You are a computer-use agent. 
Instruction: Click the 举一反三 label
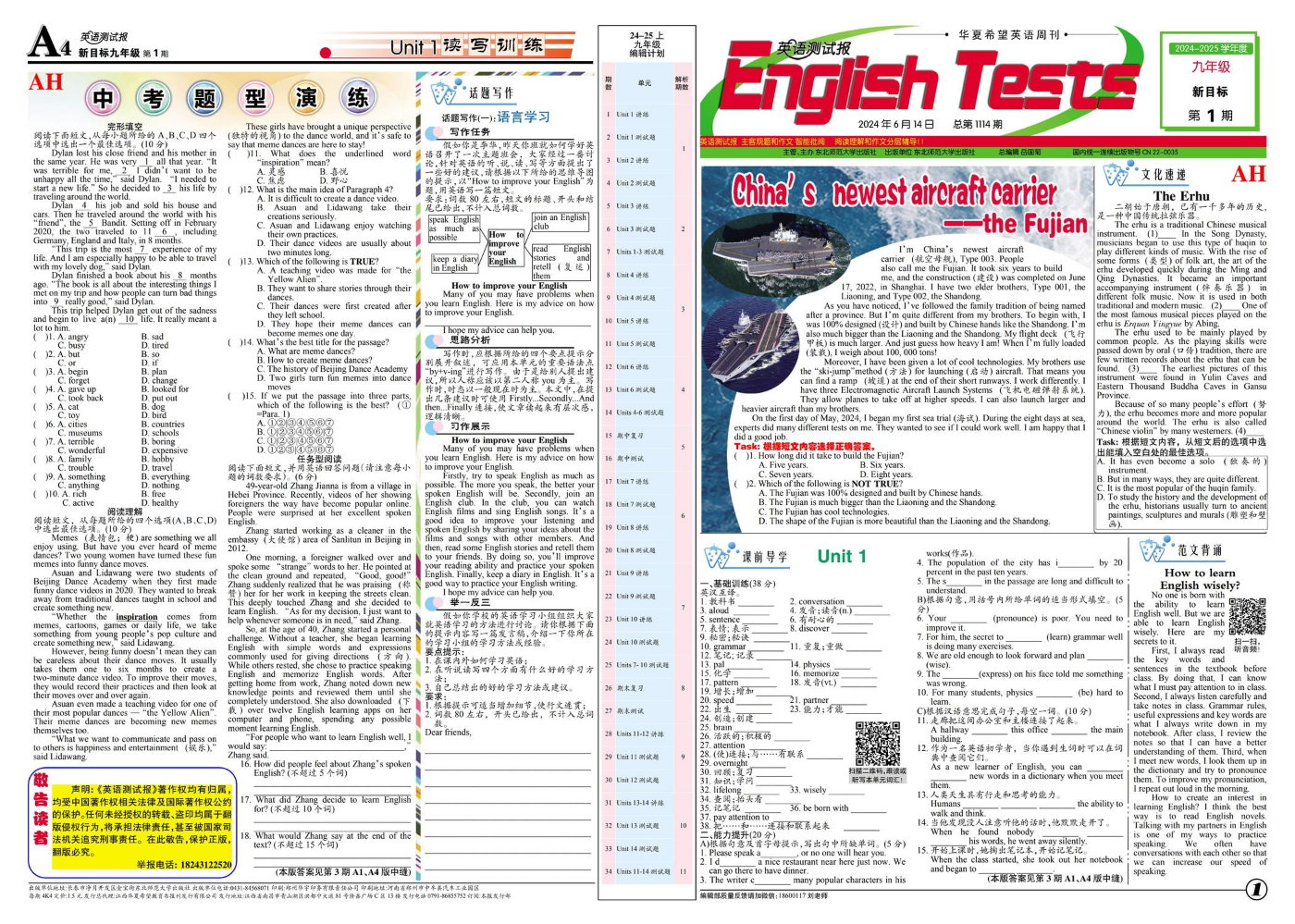pyautogui.click(x=470, y=602)
